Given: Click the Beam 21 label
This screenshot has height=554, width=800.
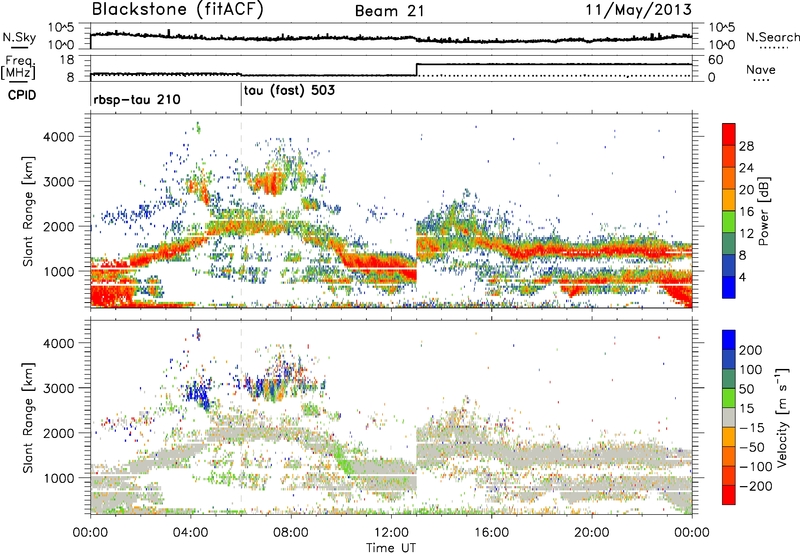Looking at the screenshot, I should [x=390, y=11].
